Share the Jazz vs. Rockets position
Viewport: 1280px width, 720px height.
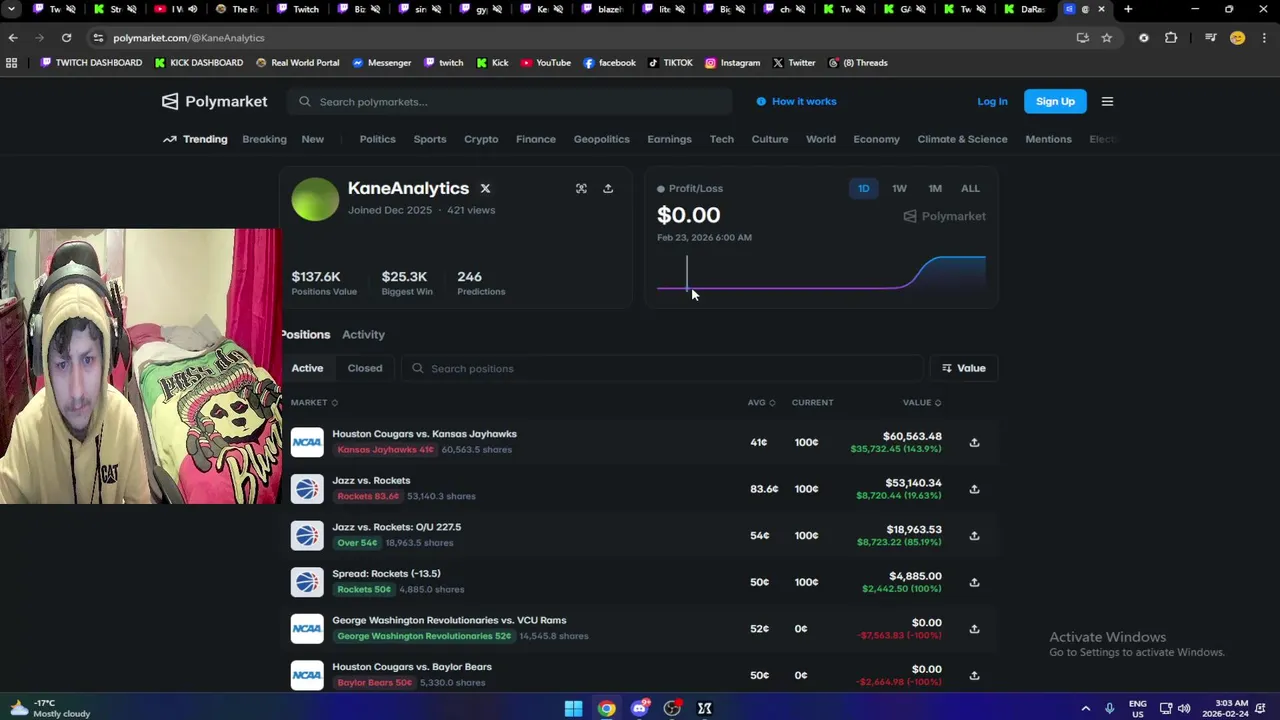point(974,489)
